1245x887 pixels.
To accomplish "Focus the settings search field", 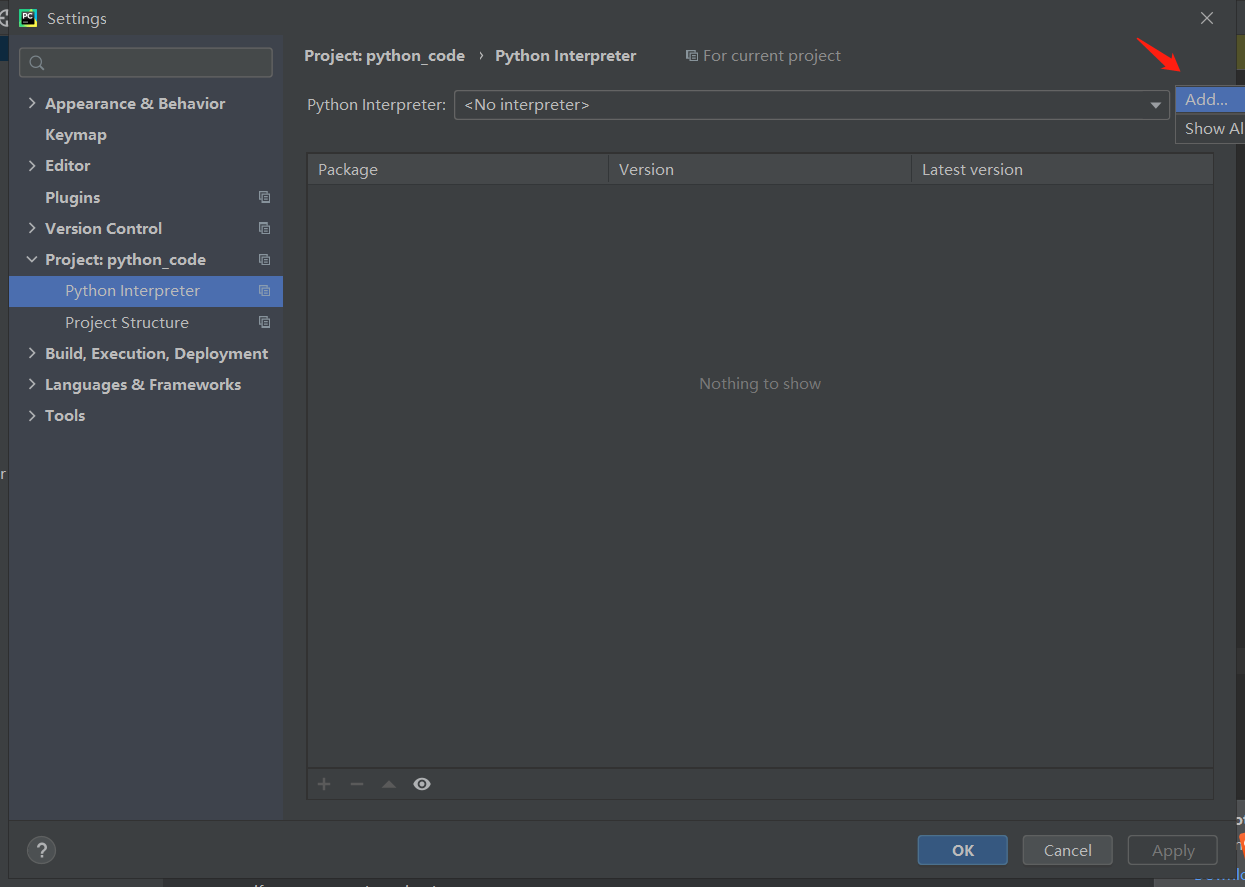I will (x=146, y=62).
